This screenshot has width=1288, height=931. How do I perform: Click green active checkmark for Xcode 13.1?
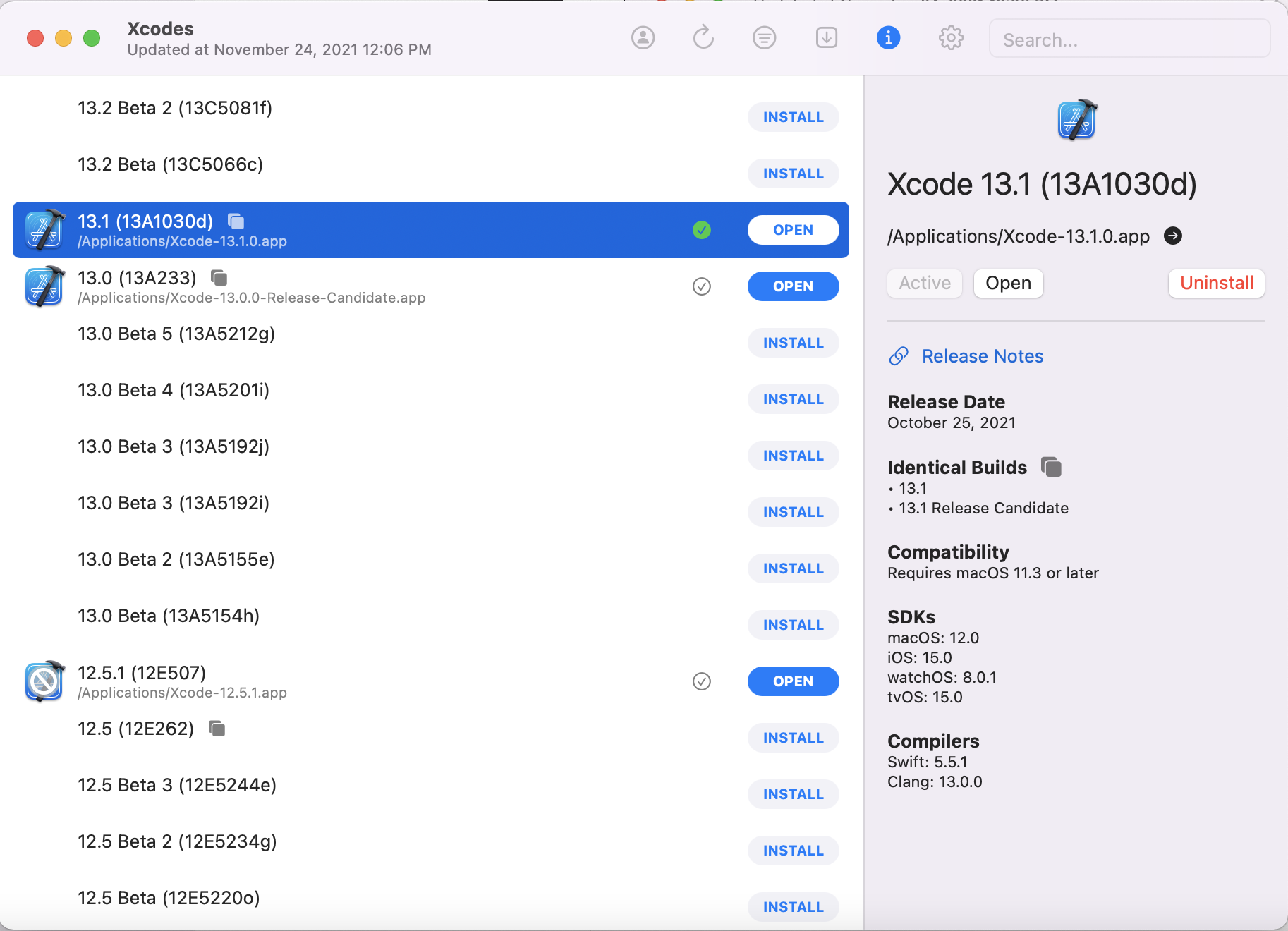701,230
